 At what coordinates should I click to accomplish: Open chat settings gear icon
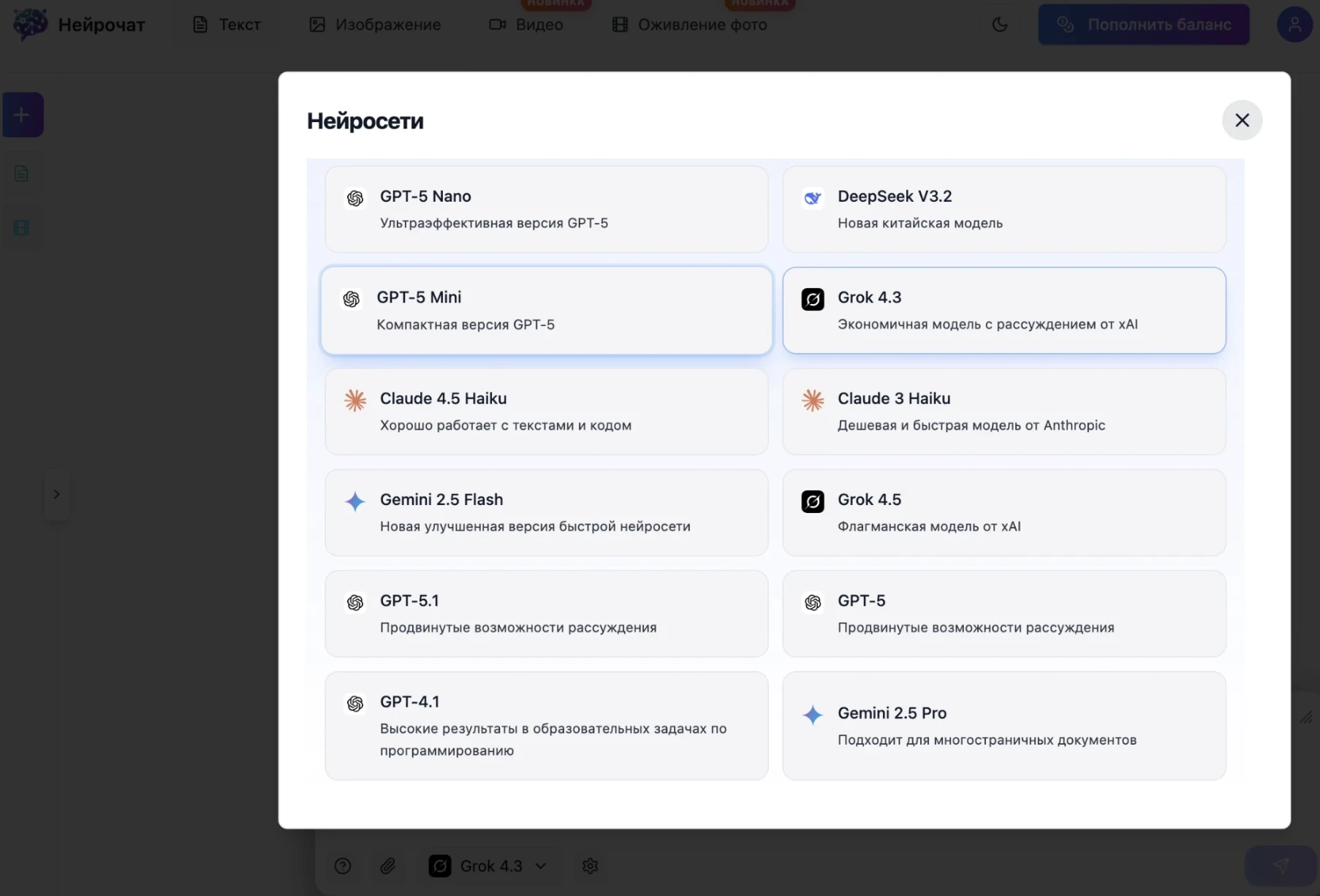point(591,866)
